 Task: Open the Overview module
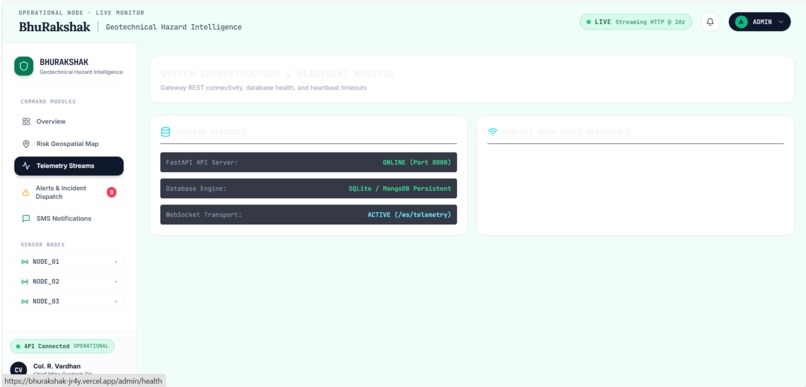69,122
